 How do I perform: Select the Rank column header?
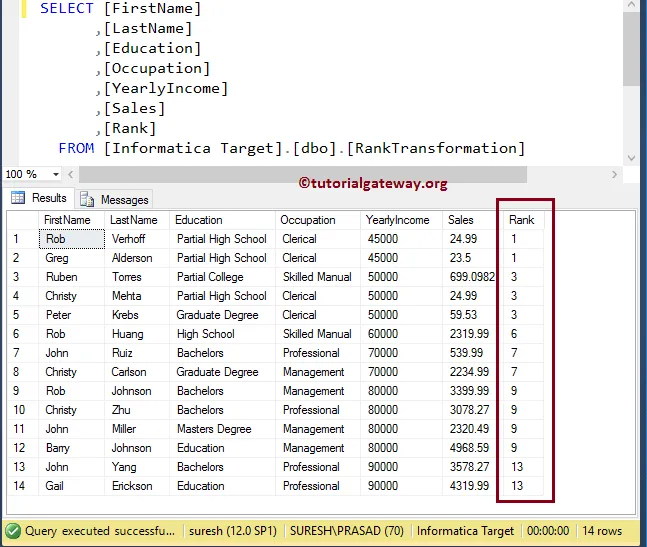tap(523, 220)
